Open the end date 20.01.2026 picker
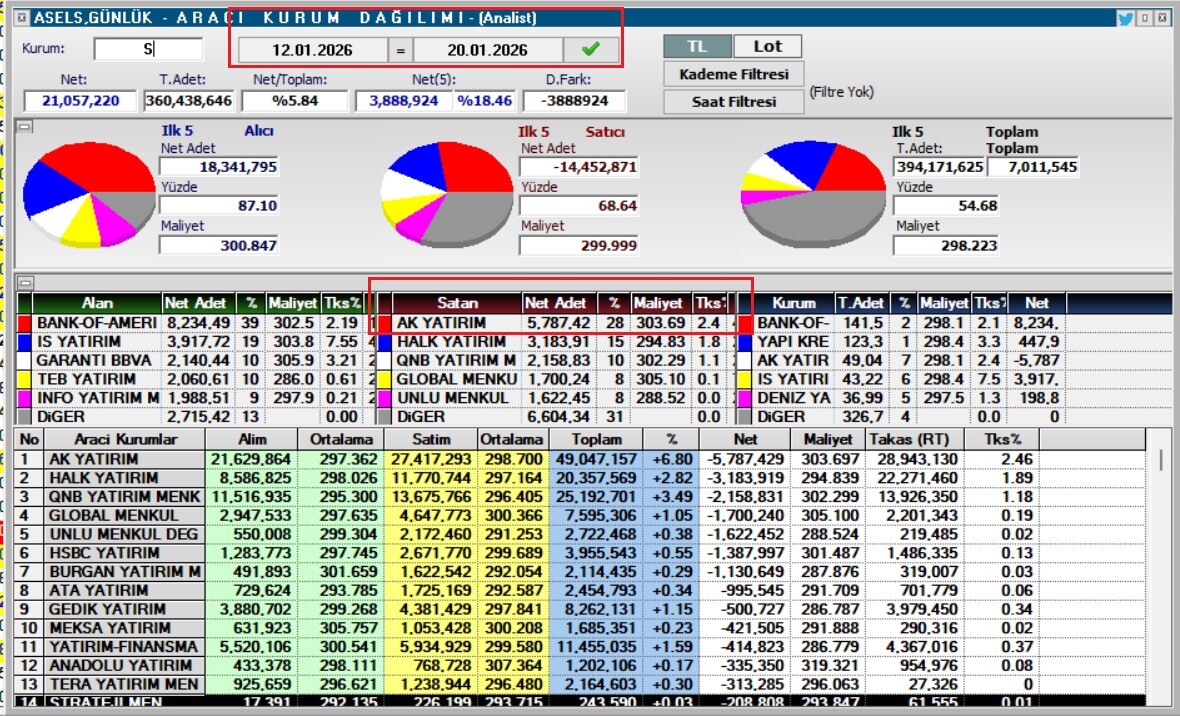The height and width of the screenshot is (716, 1180). (x=487, y=50)
